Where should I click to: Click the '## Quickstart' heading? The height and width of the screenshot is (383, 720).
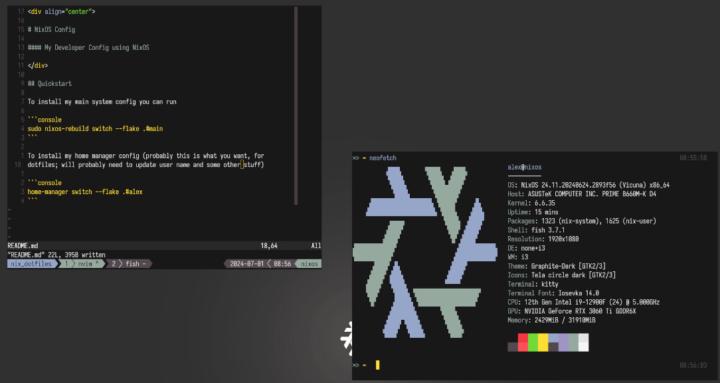(x=50, y=84)
